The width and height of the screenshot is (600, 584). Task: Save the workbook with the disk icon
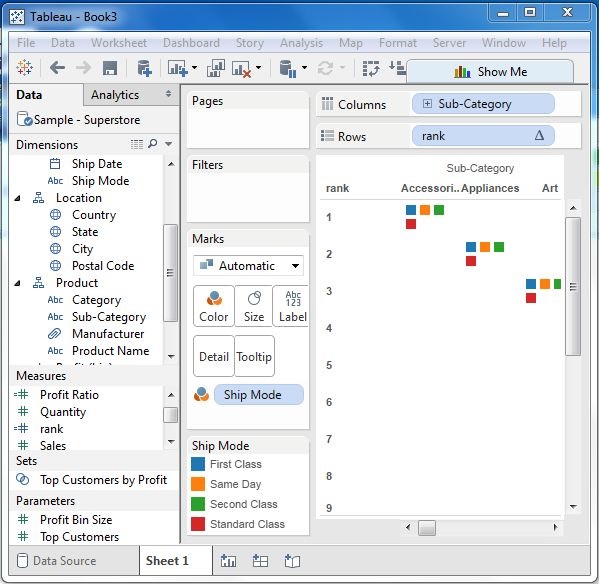(110, 68)
